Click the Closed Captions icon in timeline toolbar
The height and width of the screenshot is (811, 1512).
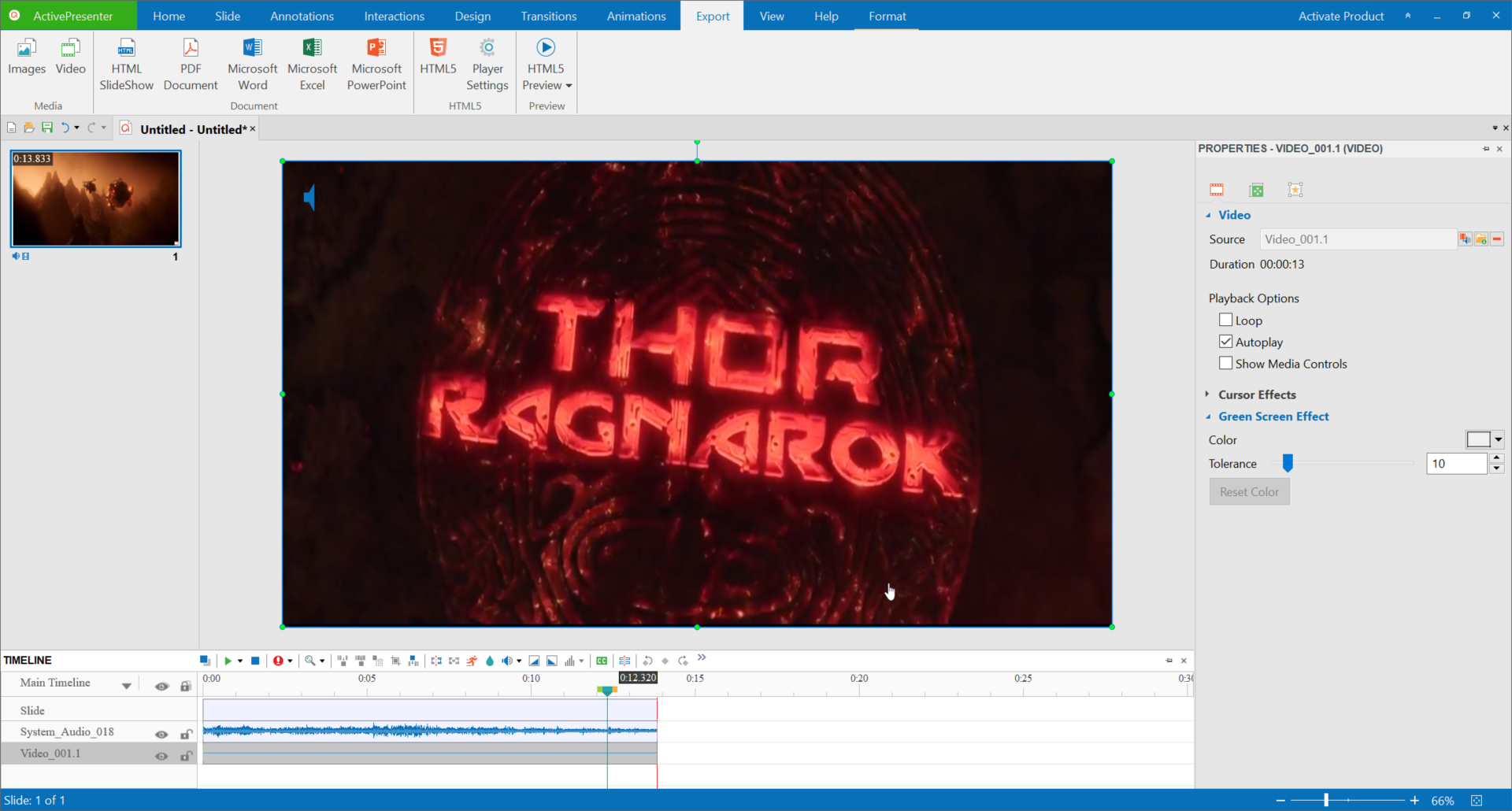(x=602, y=661)
